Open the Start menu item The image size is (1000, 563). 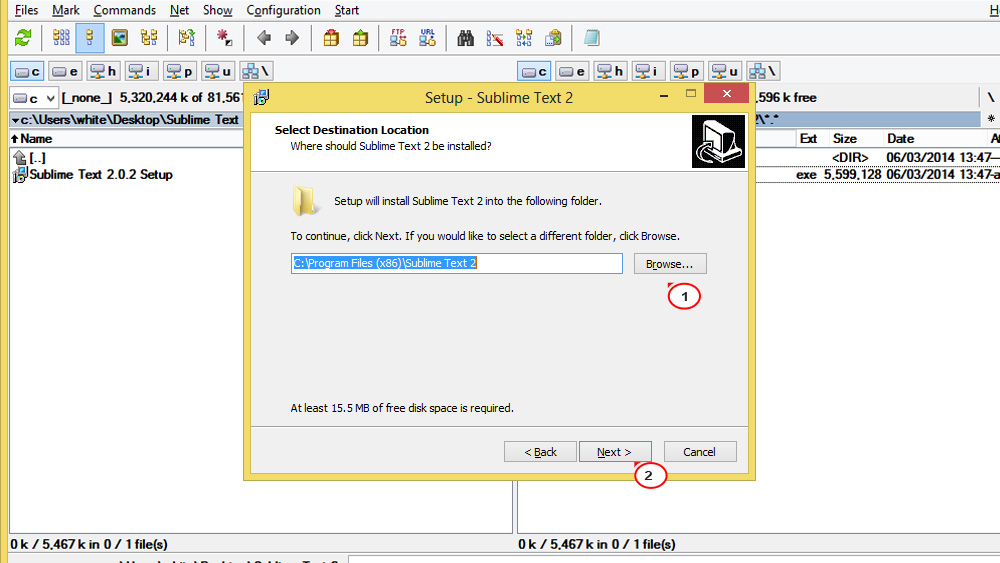346,10
